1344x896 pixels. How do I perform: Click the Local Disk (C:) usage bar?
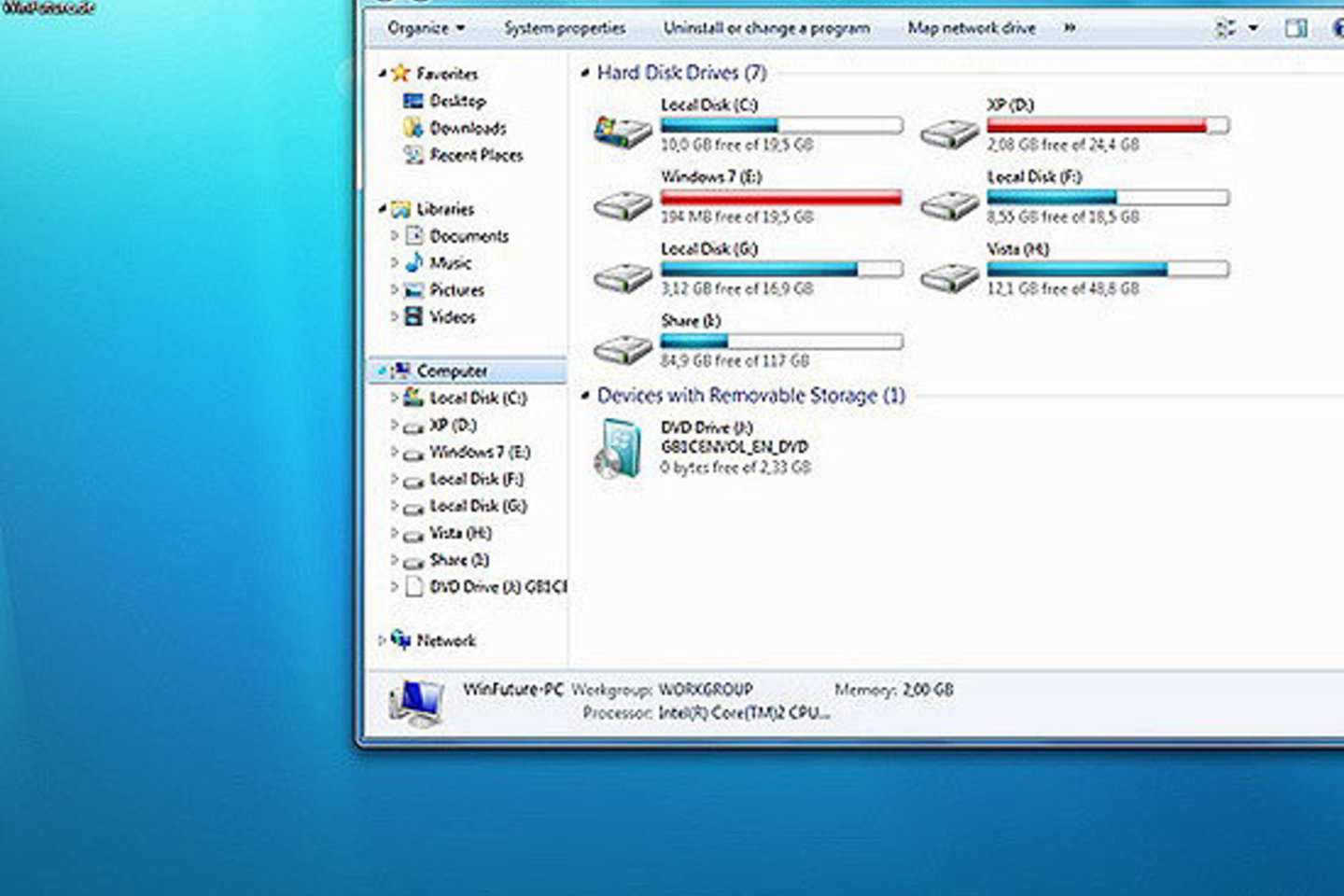tap(781, 125)
